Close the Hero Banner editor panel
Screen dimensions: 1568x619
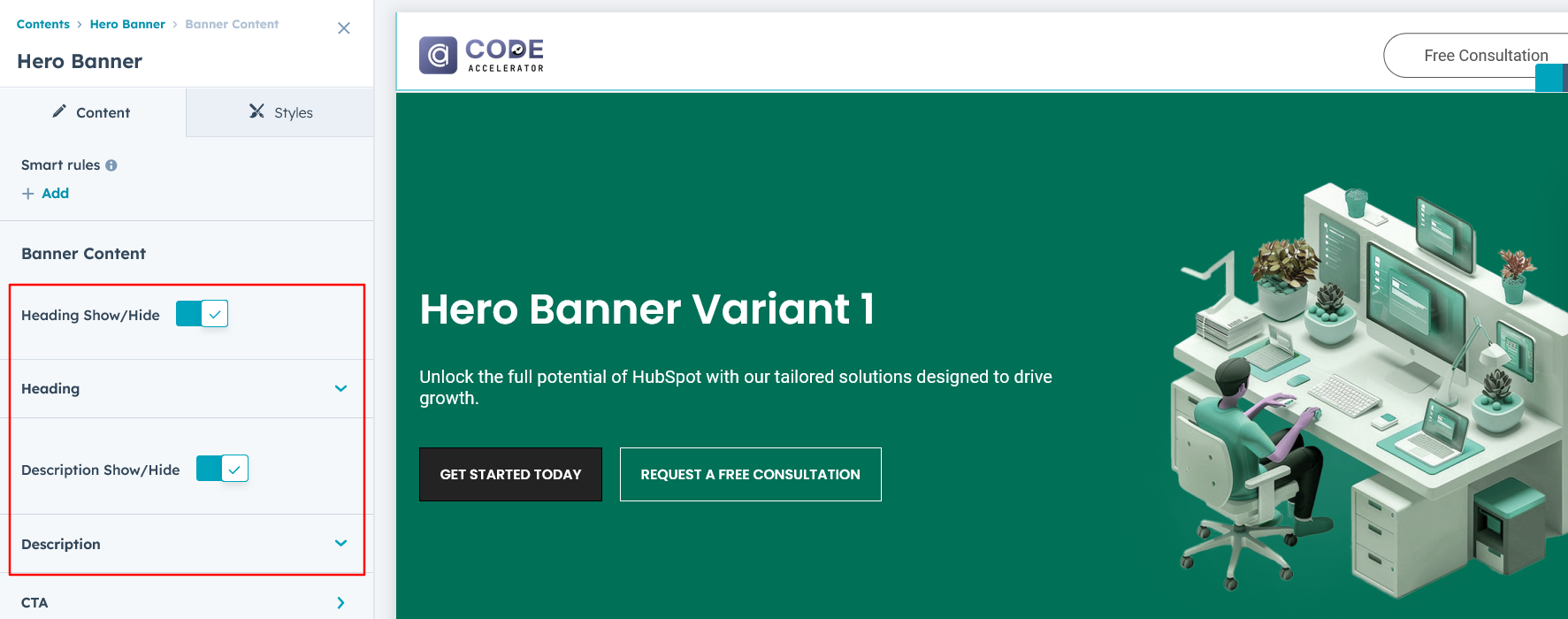[344, 28]
